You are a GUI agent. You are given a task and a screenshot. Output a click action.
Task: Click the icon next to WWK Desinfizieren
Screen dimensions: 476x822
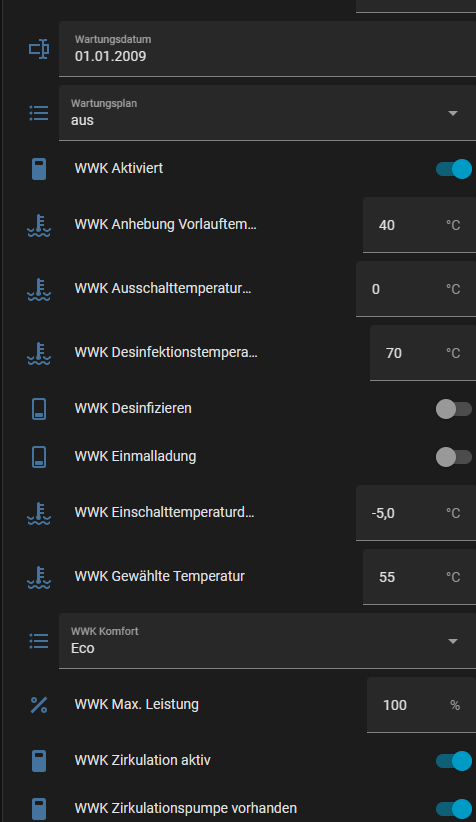point(39,408)
